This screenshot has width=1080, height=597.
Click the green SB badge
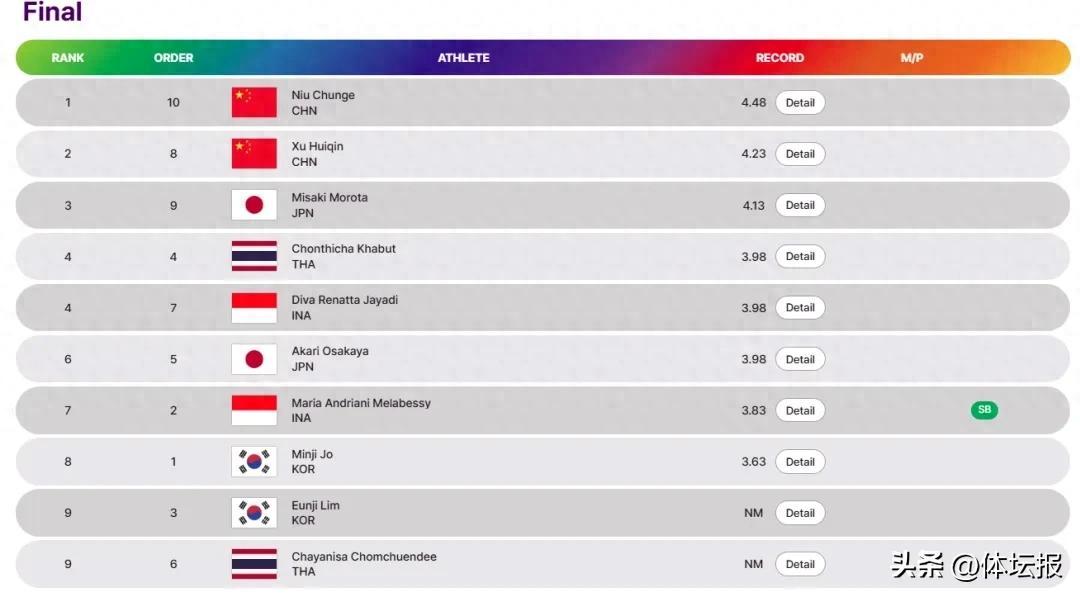[x=984, y=410]
